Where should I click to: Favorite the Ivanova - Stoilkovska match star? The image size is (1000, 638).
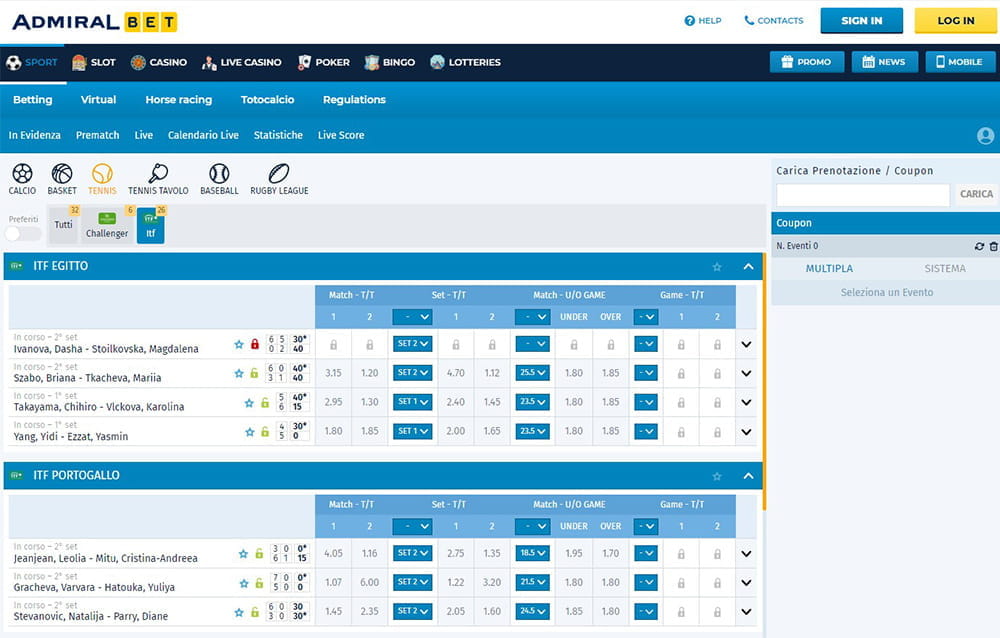click(x=239, y=345)
